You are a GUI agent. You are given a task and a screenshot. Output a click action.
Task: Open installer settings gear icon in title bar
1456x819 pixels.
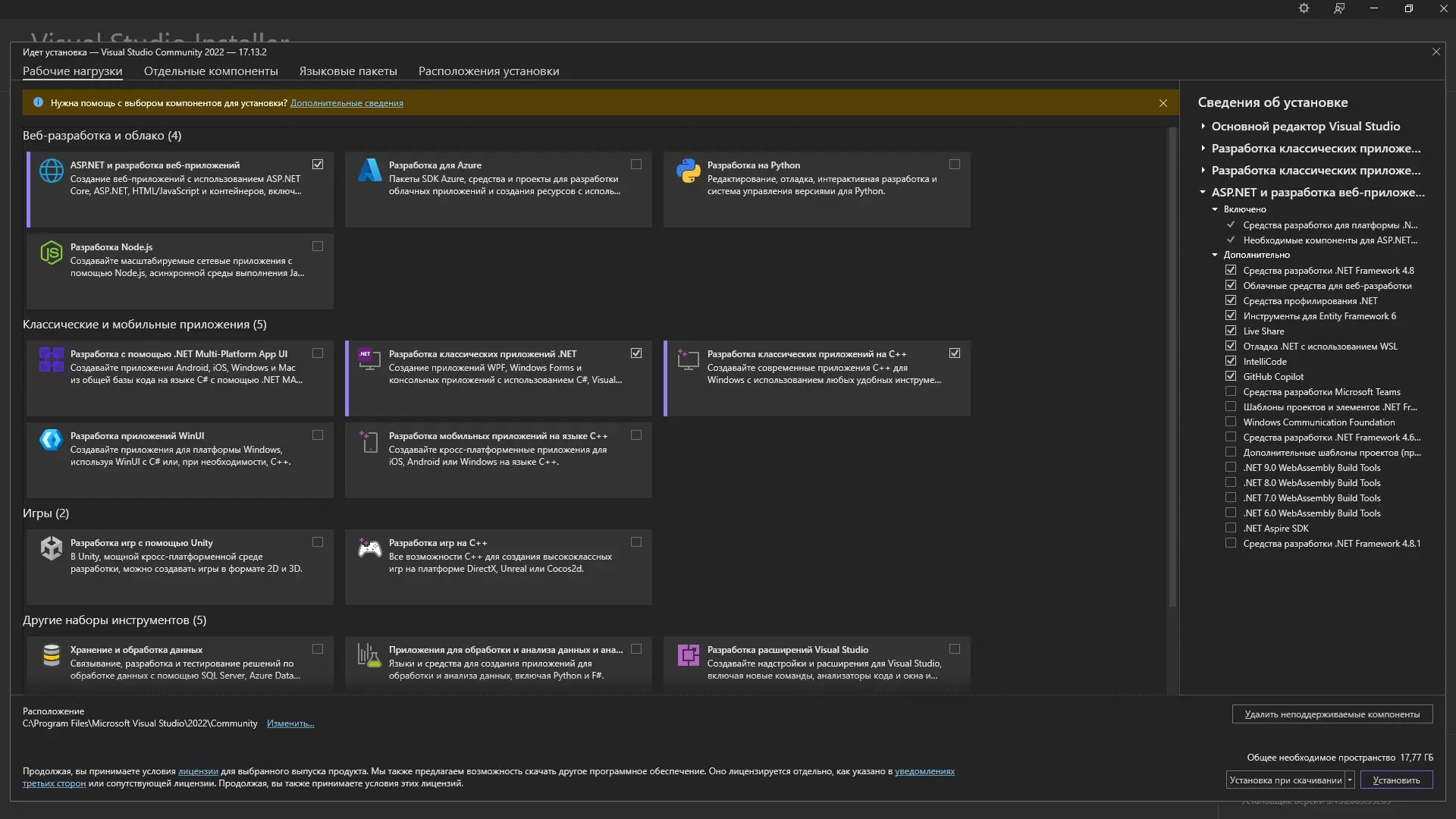click(x=1304, y=8)
